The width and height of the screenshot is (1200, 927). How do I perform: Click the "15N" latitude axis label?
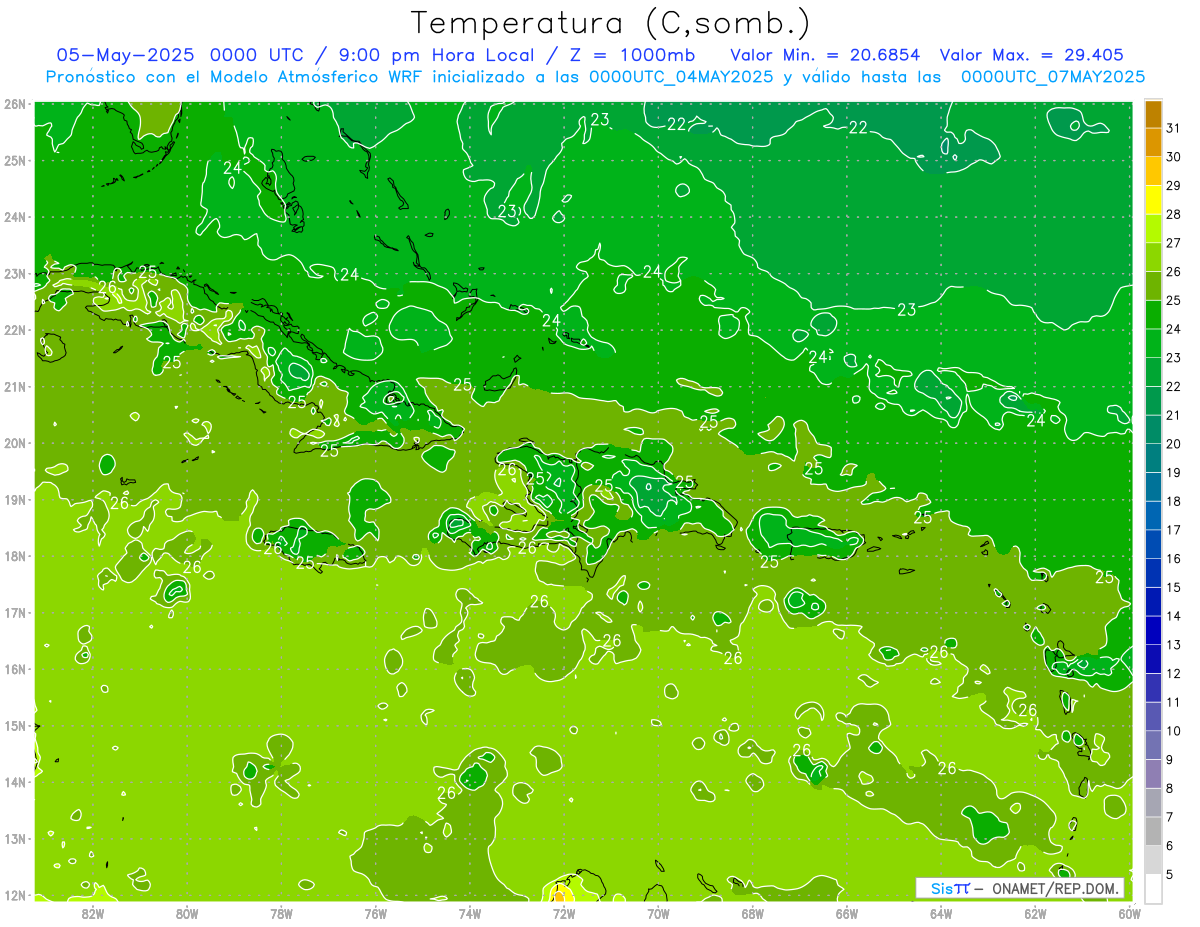(x=15, y=725)
